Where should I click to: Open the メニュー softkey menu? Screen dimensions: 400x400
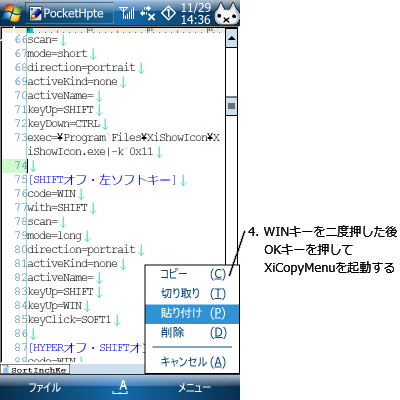(194, 388)
